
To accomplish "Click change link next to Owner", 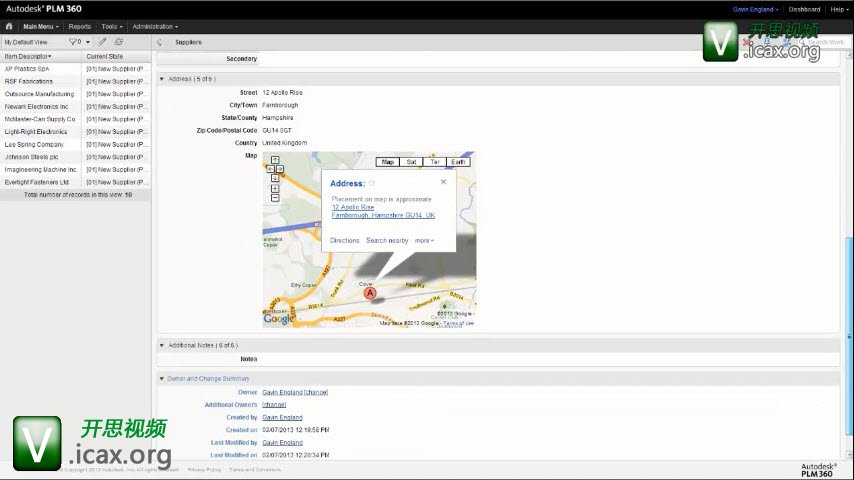I will pyautogui.click(x=316, y=392).
